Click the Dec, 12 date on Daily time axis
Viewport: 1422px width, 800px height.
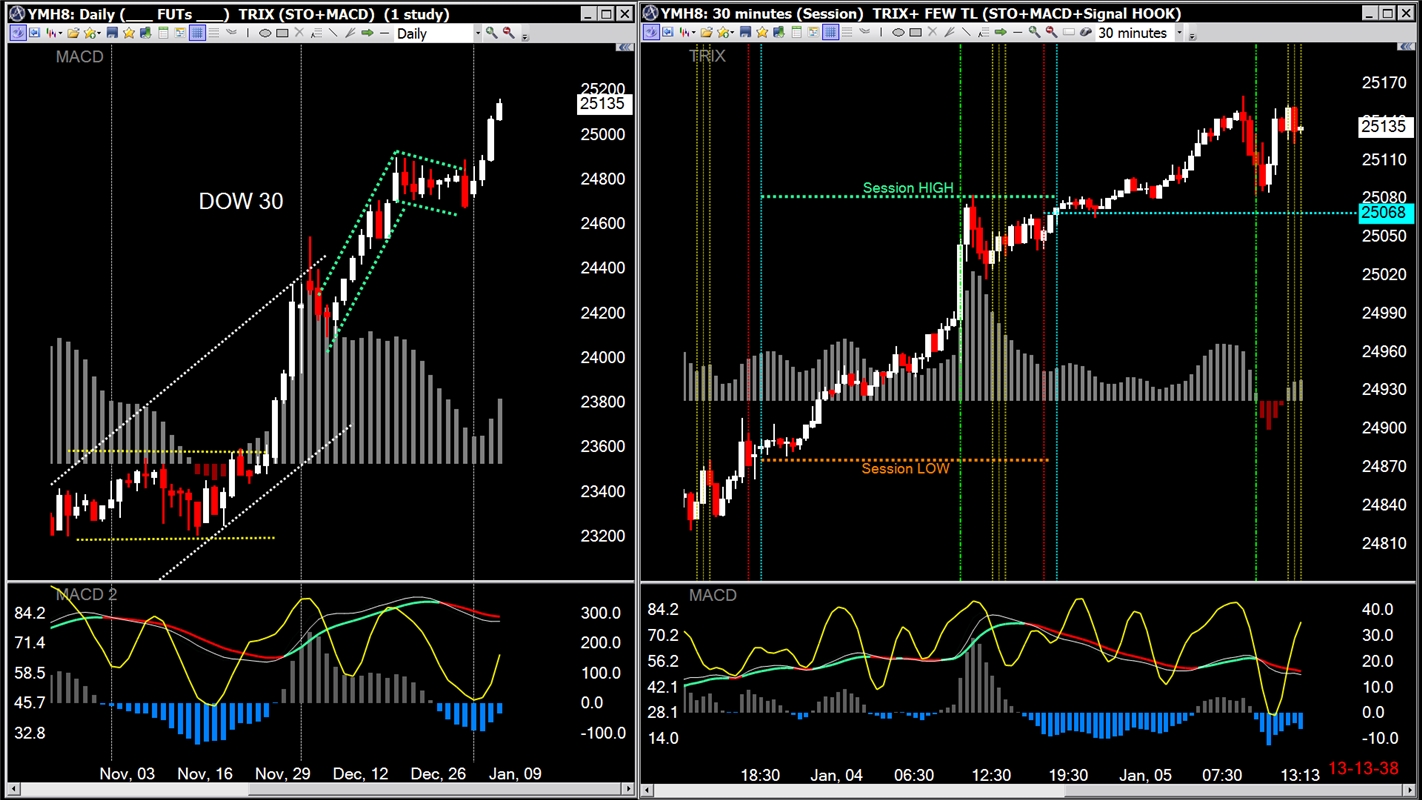click(361, 774)
